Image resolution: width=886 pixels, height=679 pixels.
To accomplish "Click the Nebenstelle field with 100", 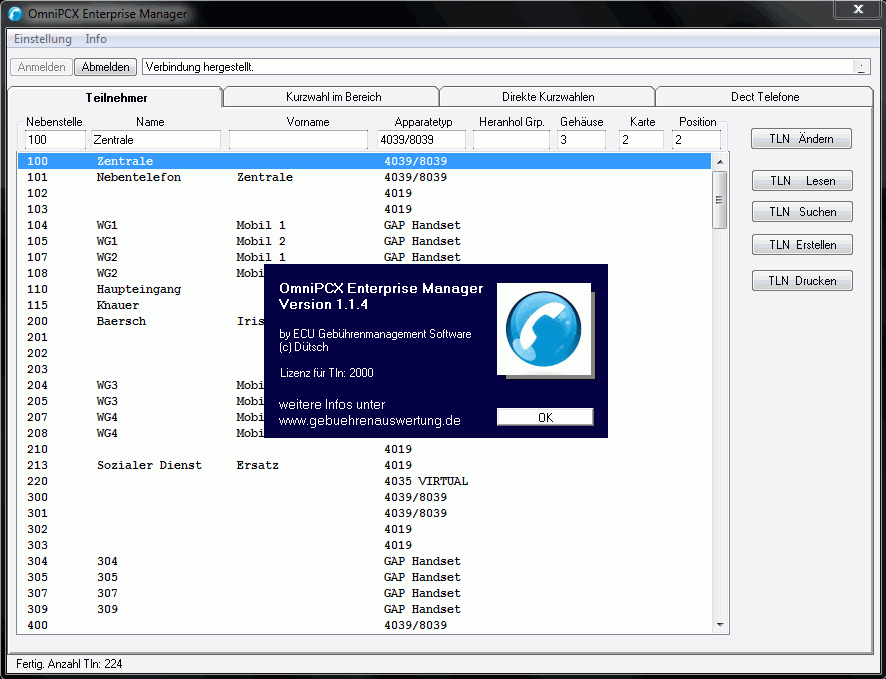I will point(55,140).
